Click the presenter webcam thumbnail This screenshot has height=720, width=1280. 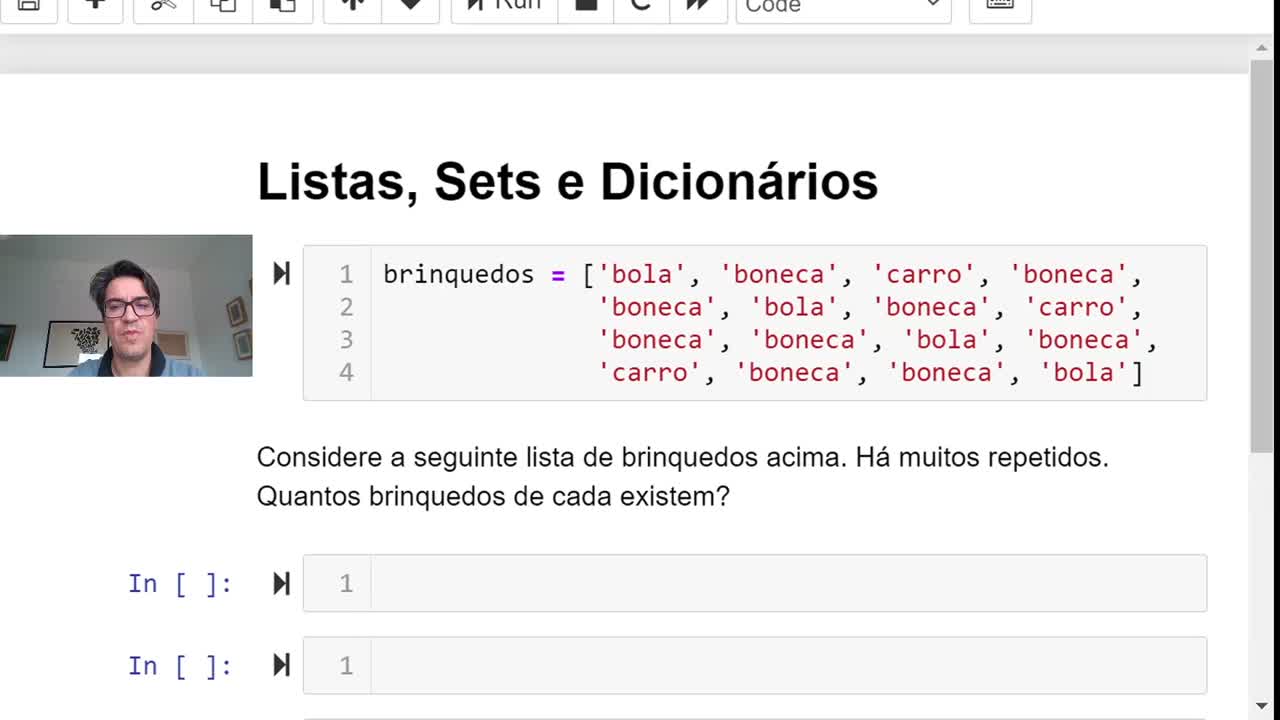click(126, 305)
